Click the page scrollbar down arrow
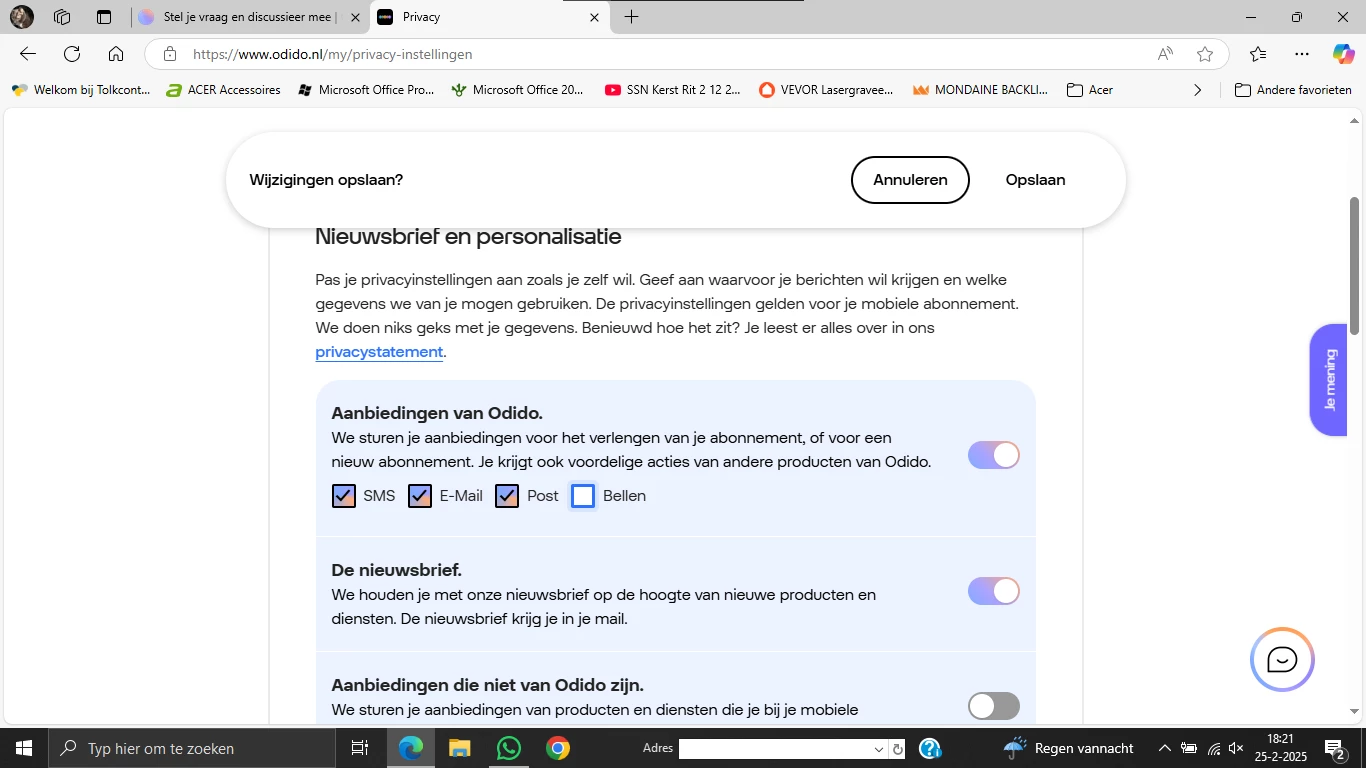The height and width of the screenshot is (768, 1366). point(1355,712)
